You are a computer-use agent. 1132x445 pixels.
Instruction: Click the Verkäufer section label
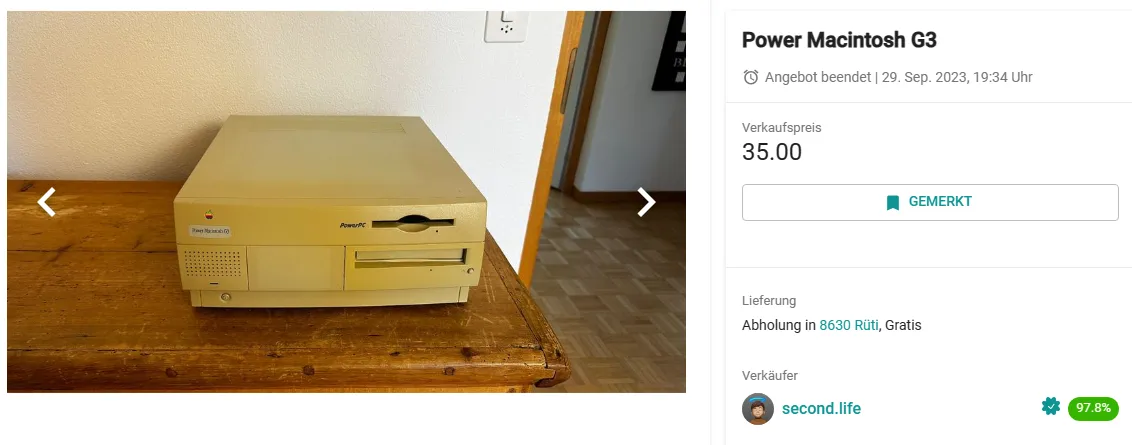770,376
